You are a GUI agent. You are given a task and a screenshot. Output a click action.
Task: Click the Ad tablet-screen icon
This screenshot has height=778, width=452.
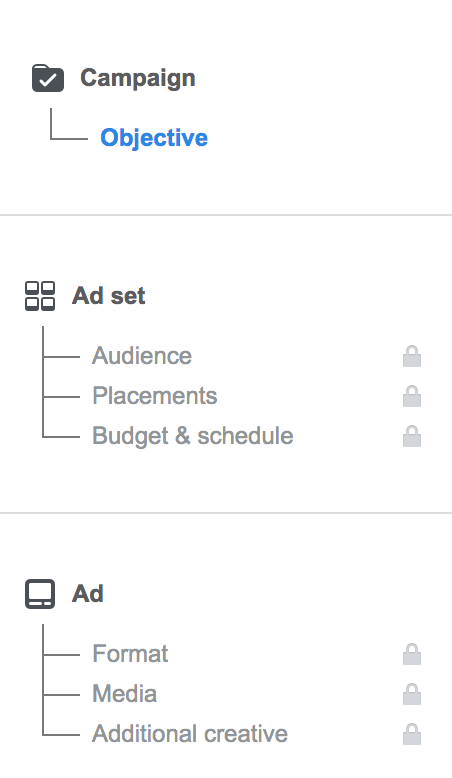coord(40,594)
